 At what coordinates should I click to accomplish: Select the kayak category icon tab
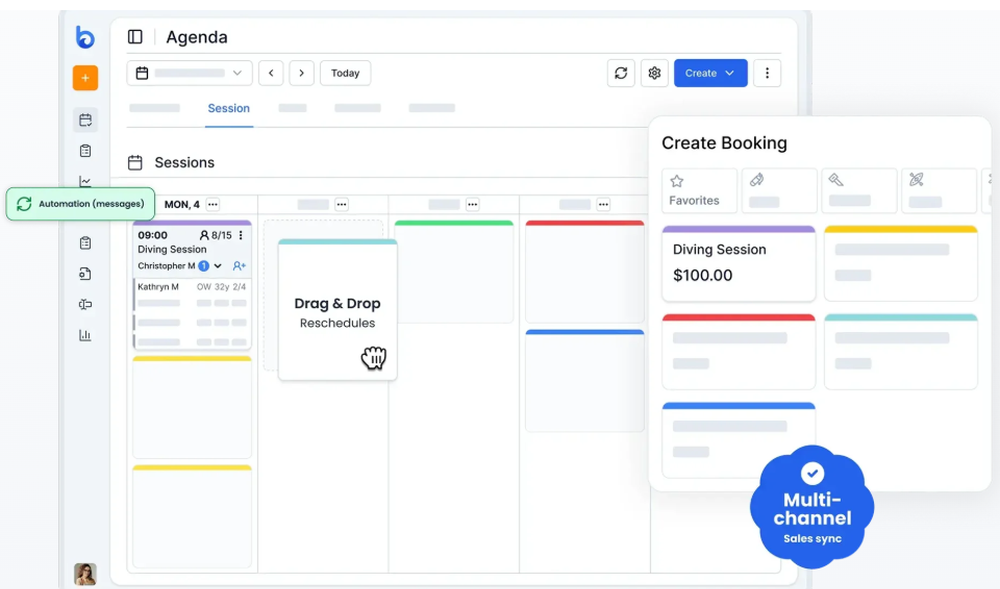pyautogui.click(x=939, y=190)
